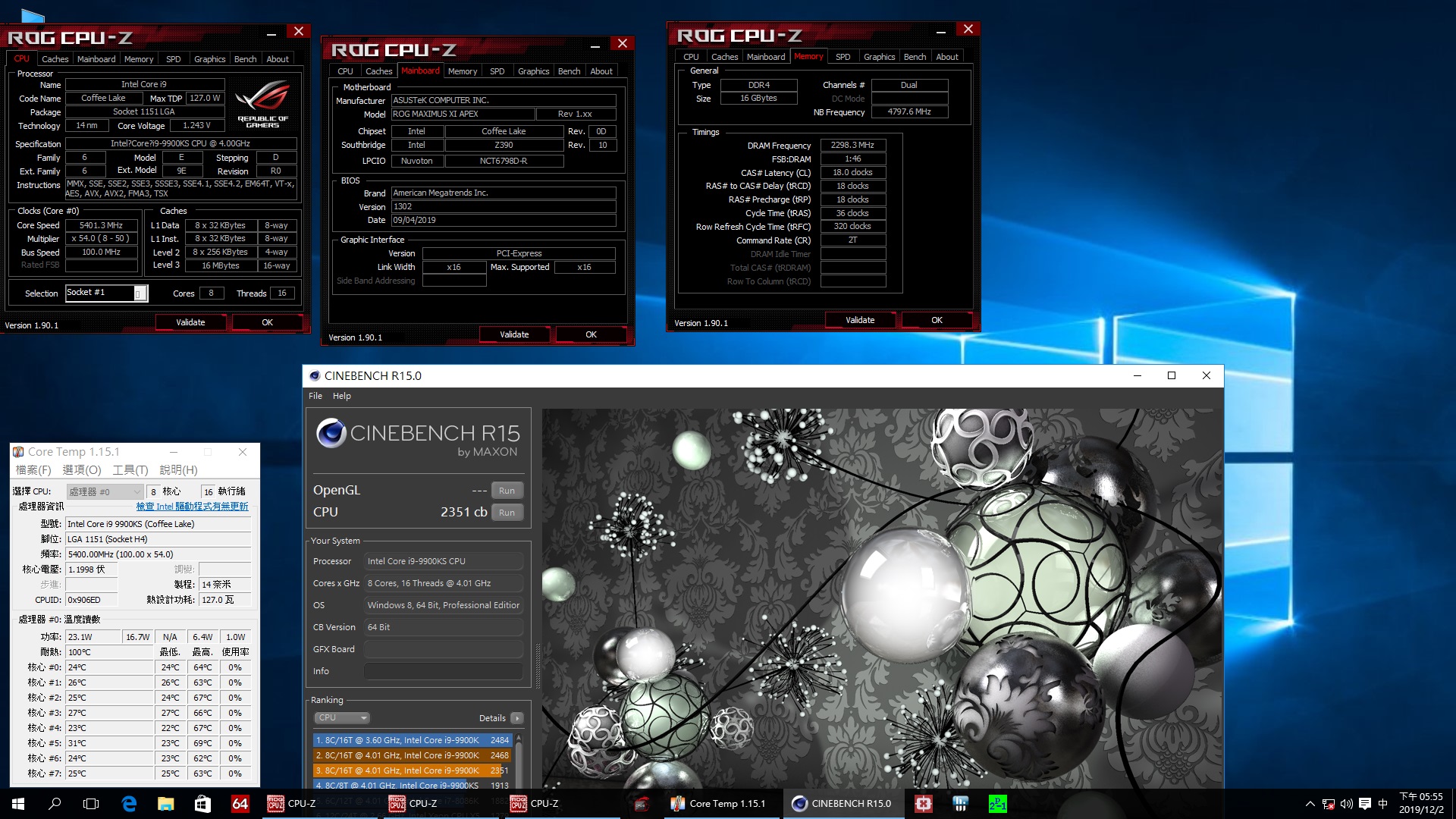
Task: Expand ranking Details arrow in Cinebench
Action: point(516,718)
